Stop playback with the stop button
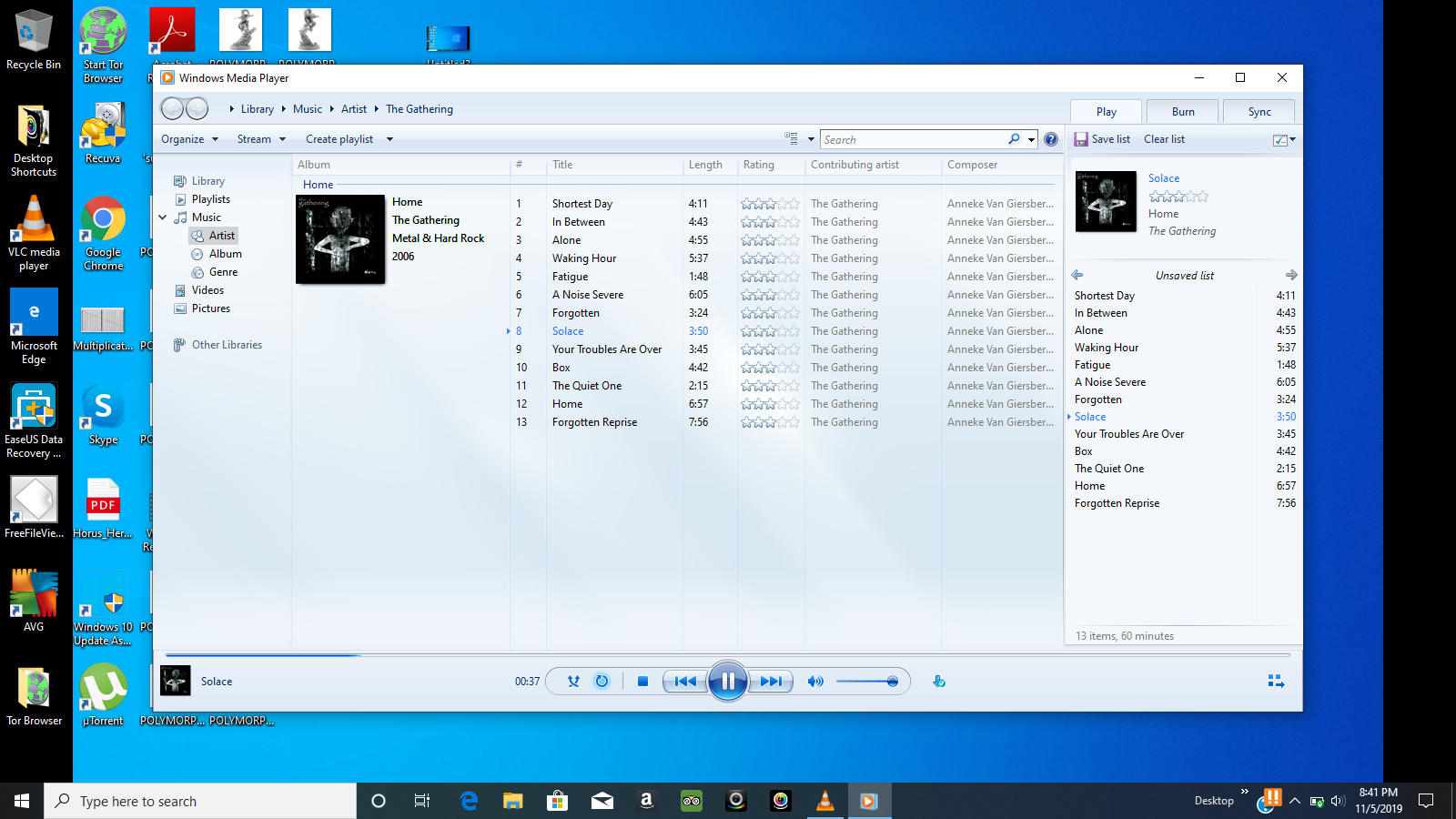 642,681
